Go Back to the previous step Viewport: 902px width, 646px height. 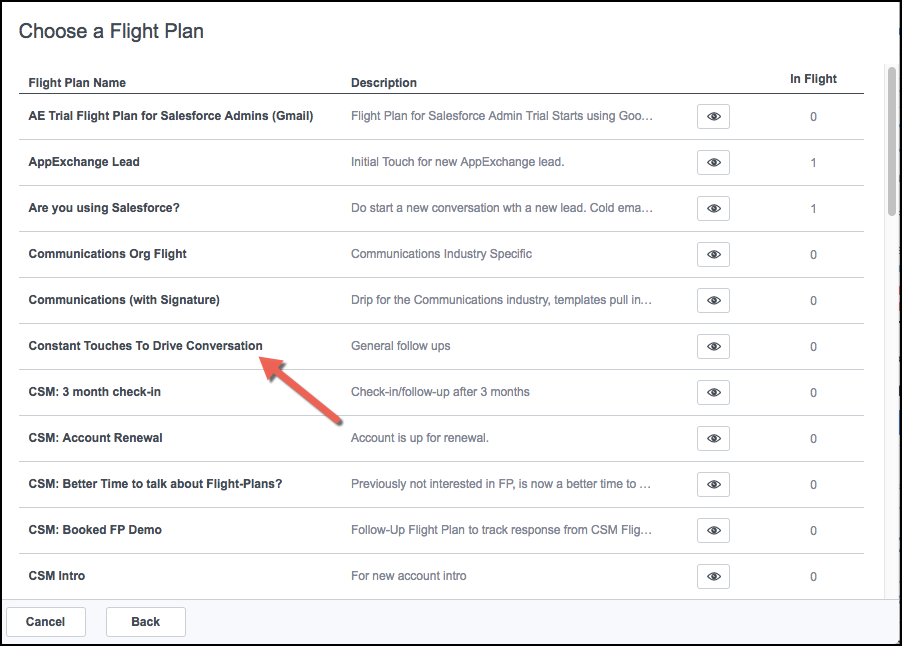(146, 622)
